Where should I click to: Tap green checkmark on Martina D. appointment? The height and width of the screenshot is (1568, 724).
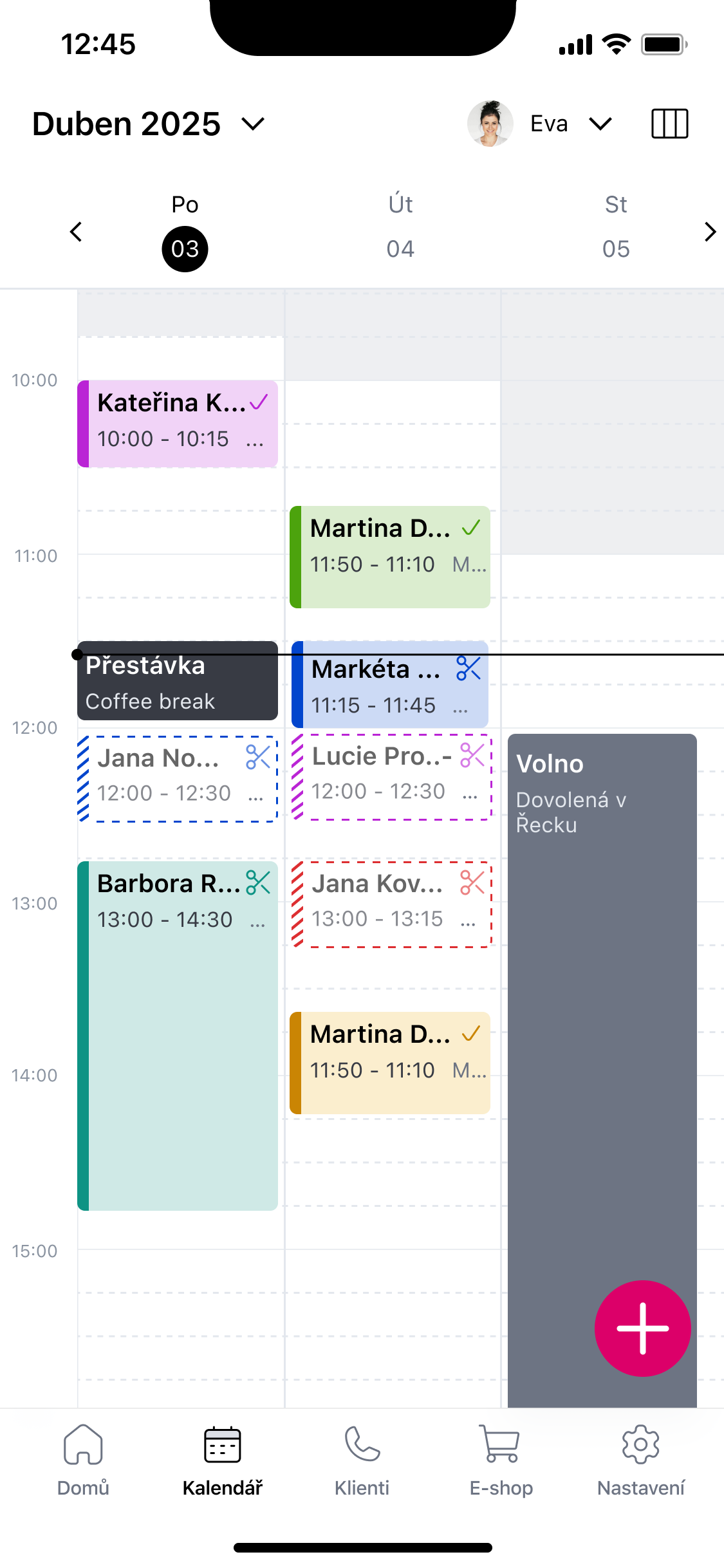[471, 528]
